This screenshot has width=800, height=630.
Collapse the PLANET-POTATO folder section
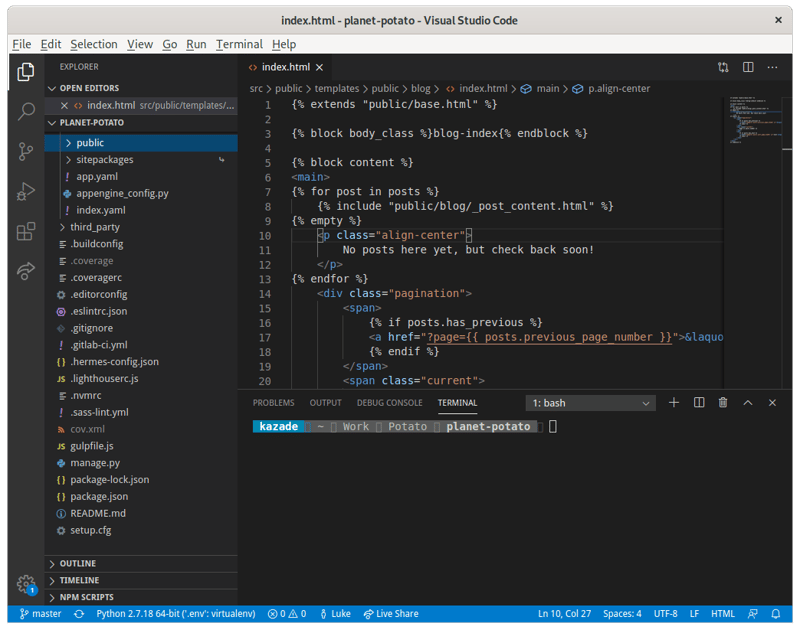click(x=141, y=123)
